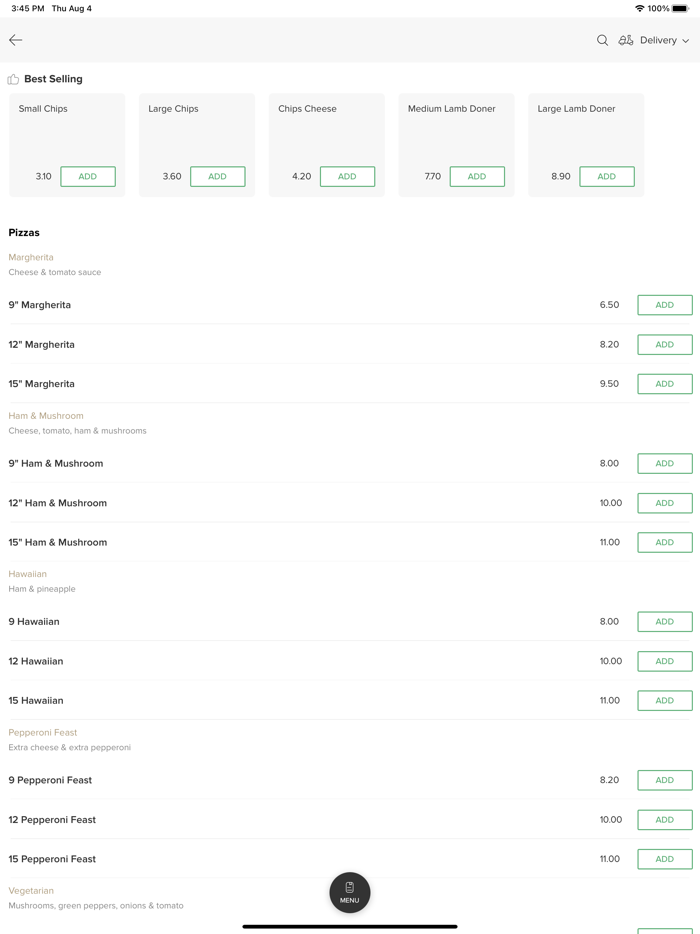
Task: Add 15 Pepperoni Feast pizza
Action: point(665,859)
